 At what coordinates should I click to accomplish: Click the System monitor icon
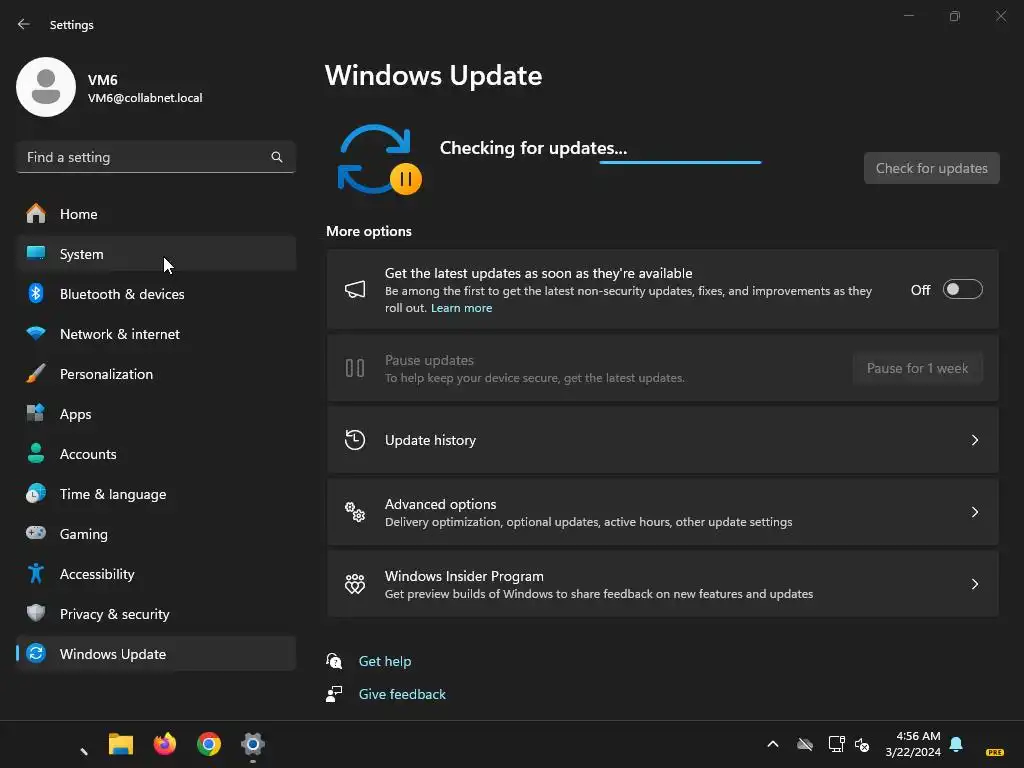pyautogui.click(x=36, y=253)
